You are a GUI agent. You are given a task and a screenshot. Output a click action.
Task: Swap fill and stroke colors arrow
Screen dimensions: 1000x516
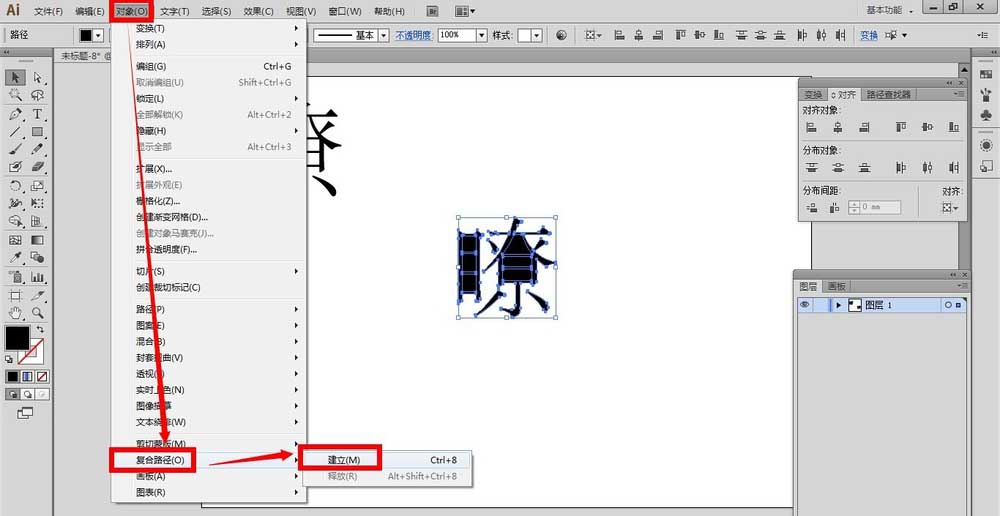coord(40,329)
